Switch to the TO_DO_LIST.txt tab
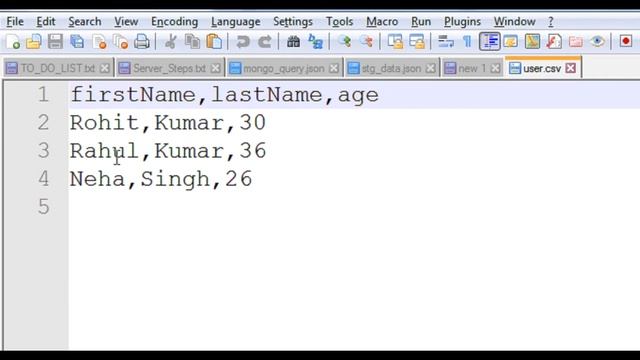The height and width of the screenshot is (360, 640). [57, 68]
